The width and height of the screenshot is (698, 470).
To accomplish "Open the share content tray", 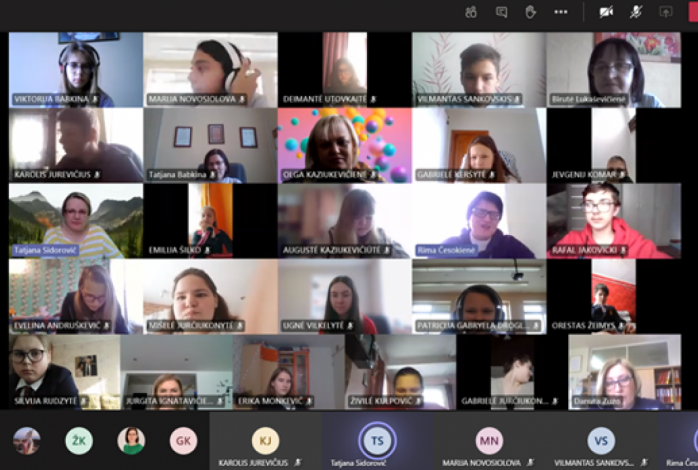I will [666, 12].
